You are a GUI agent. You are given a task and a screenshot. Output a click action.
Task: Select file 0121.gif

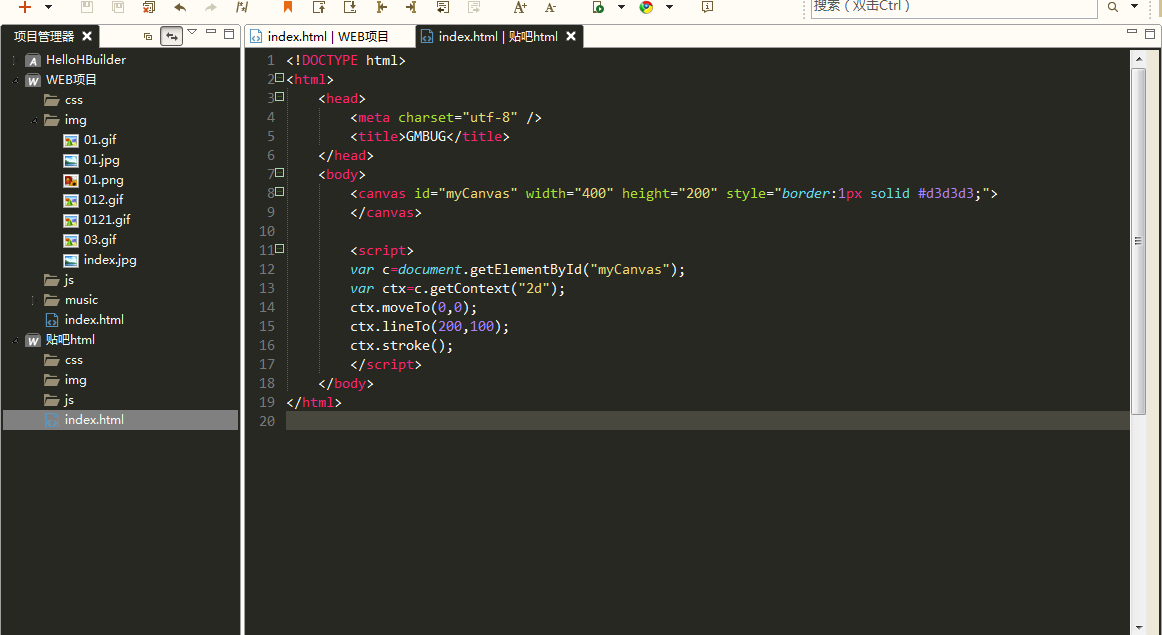click(x=107, y=219)
